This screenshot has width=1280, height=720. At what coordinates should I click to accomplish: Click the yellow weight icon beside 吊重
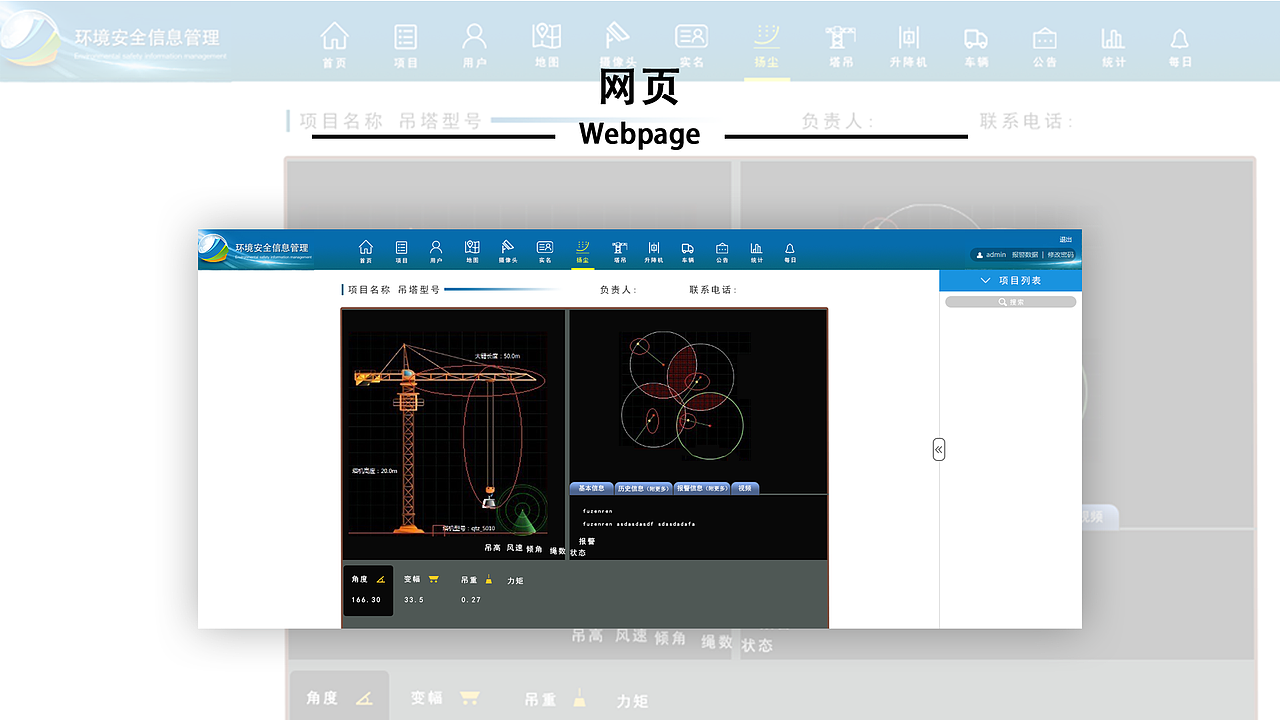[x=489, y=579]
